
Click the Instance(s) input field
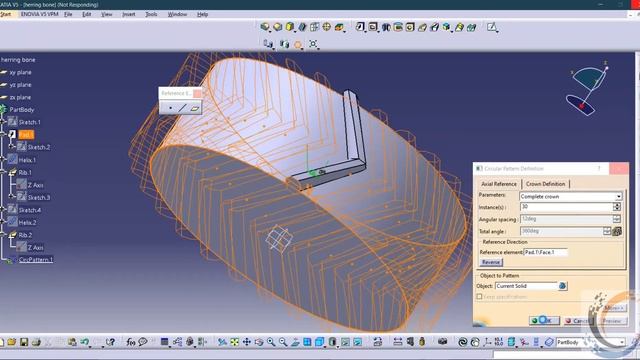coord(566,207)
